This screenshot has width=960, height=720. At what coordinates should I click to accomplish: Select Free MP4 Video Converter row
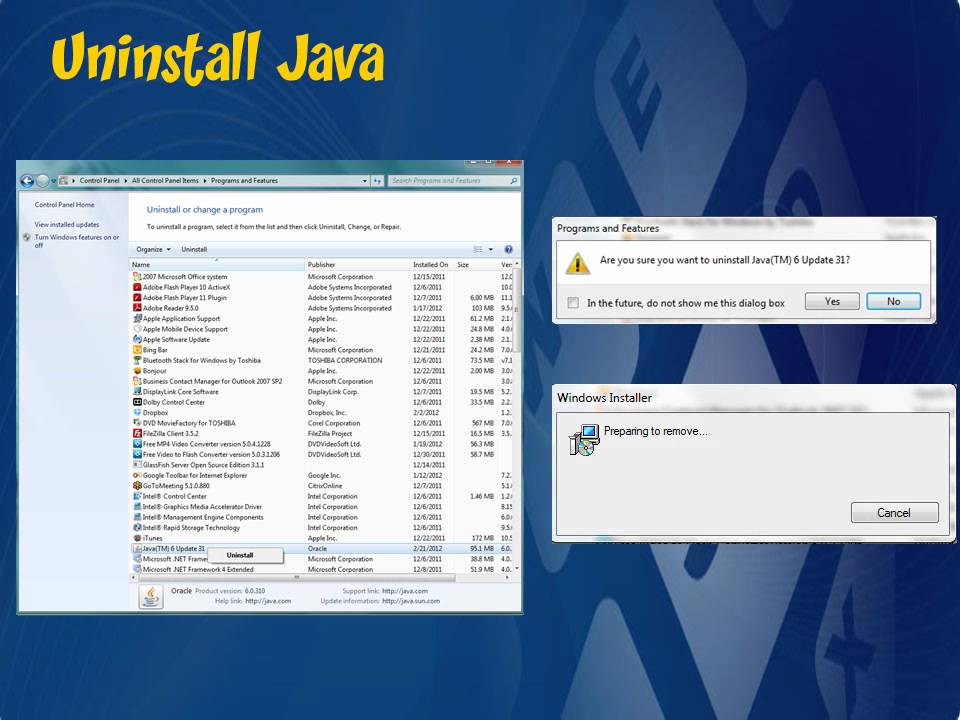click(x=321, y=444)
